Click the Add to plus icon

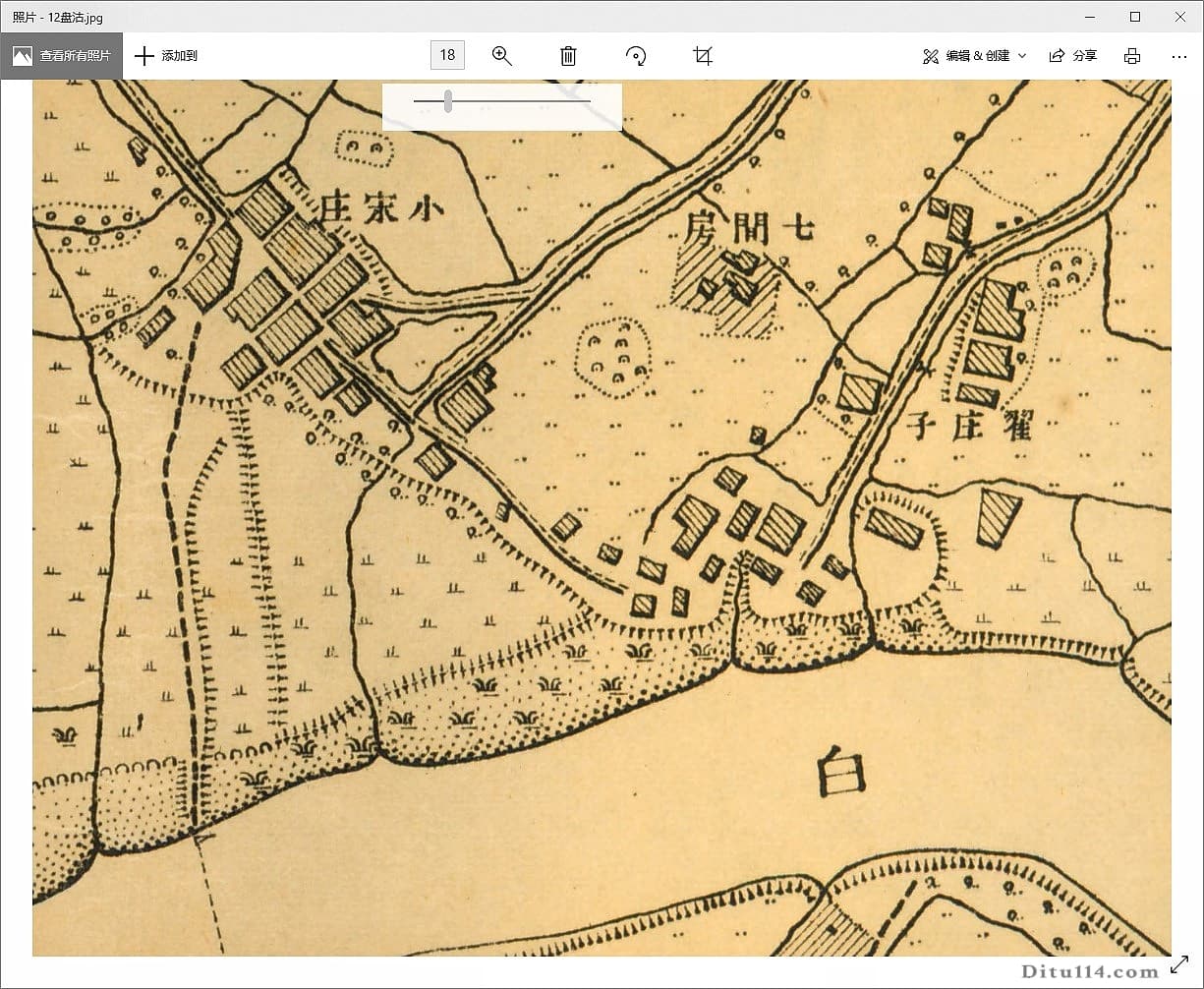click(x=144, y=55)
